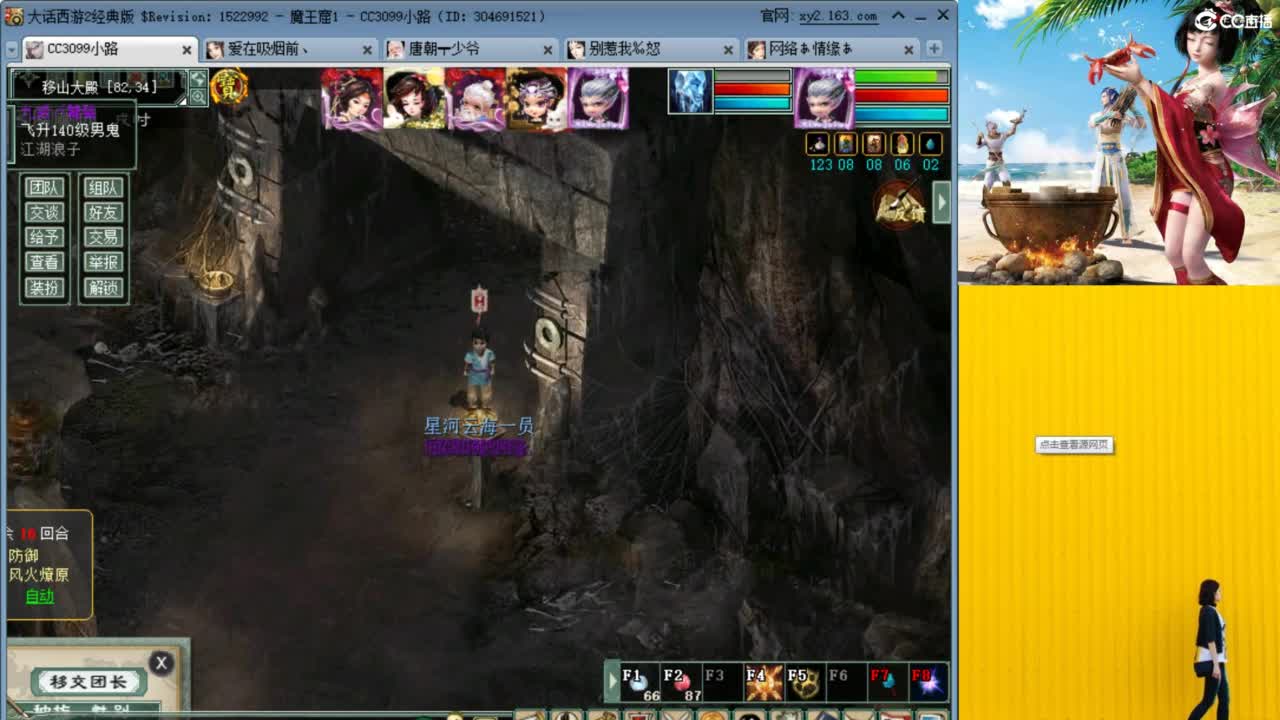Image resolution: width=1280 pixels, height=720 pixels.
Task: Toggle 自动 auto battle
Action: (40, 597)
